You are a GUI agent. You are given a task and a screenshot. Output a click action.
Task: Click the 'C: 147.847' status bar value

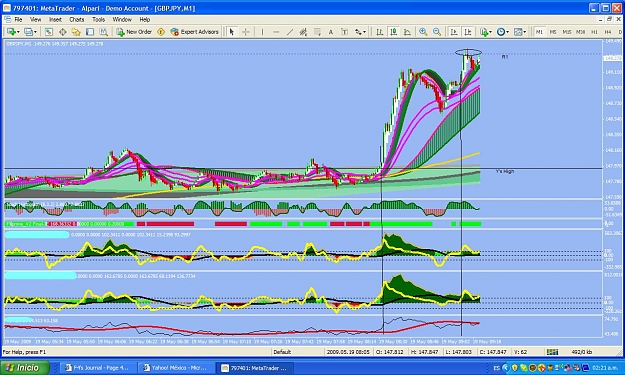pos(493,352)
